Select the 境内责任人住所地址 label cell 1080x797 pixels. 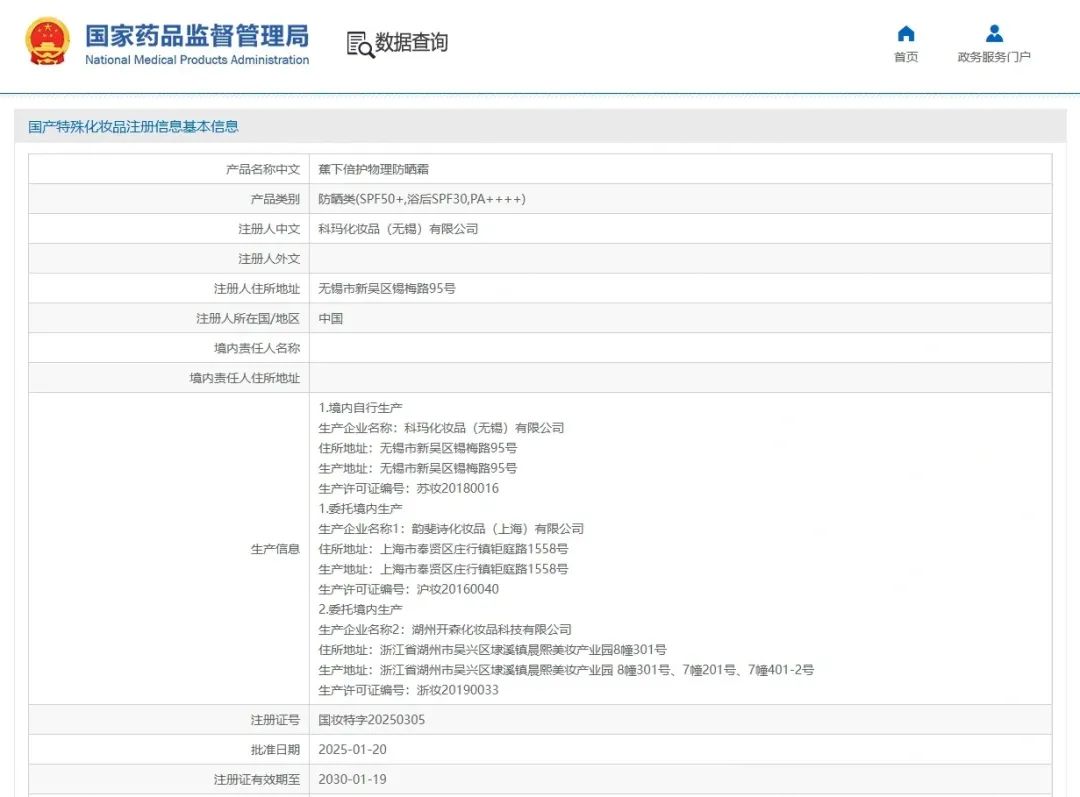tap(169, 378)
